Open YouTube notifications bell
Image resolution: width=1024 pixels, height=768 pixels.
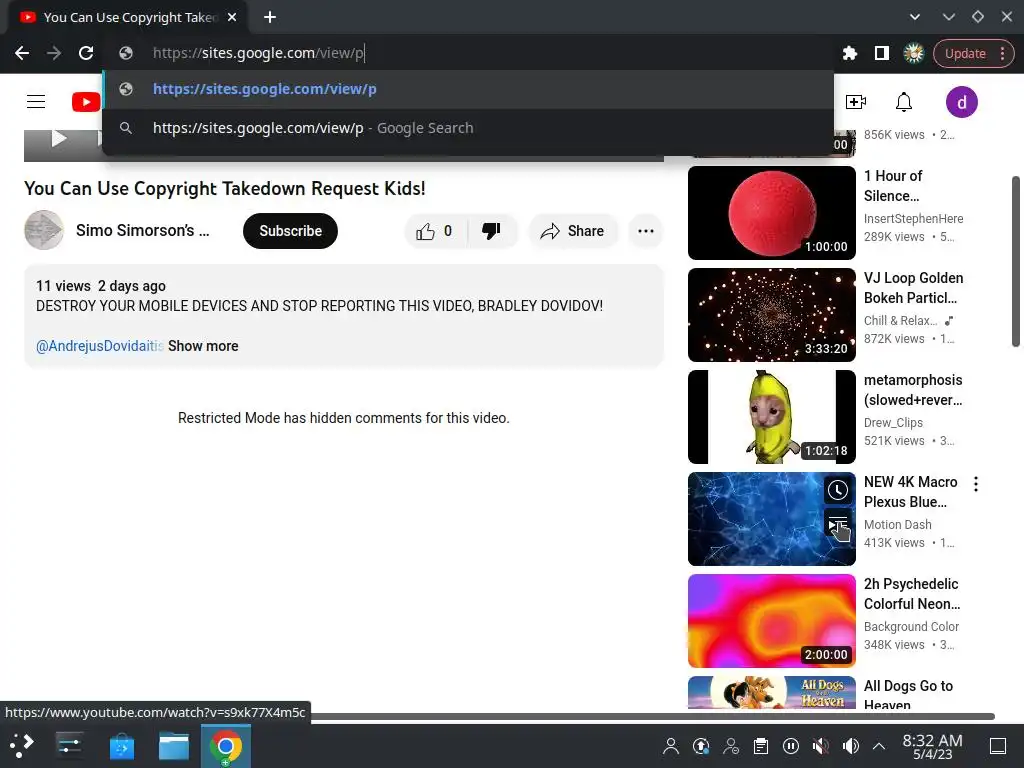(x=904, y=102)
